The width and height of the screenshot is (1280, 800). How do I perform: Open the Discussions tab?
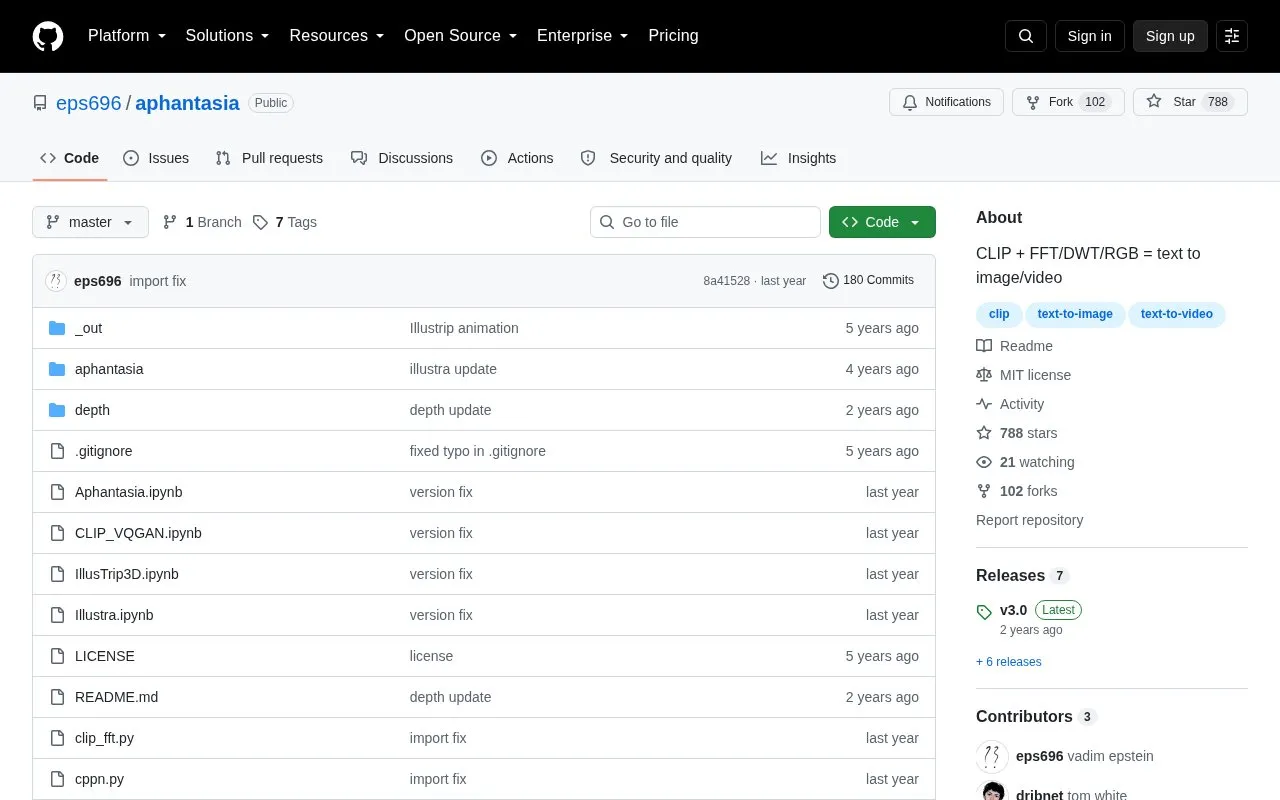[x=402, y=158]
